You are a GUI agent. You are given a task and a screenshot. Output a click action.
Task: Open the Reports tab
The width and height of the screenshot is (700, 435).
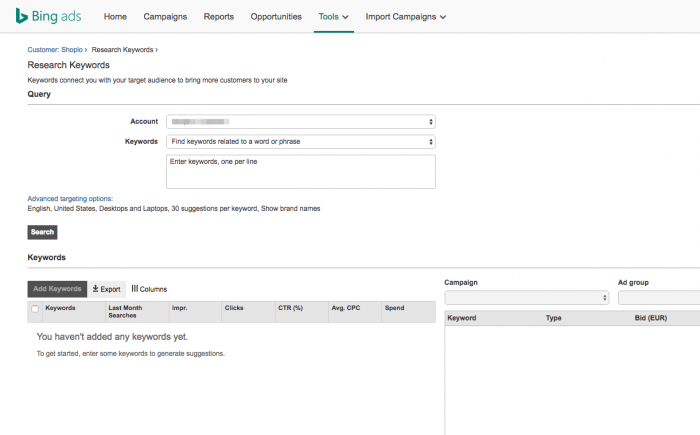(x=218, y=17)
